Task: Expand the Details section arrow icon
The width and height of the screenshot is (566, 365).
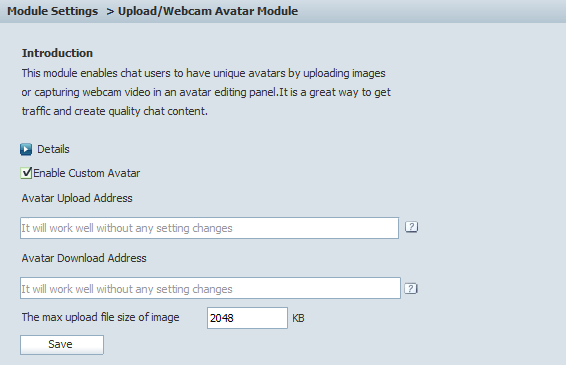Action: click(x=26, y=149)
